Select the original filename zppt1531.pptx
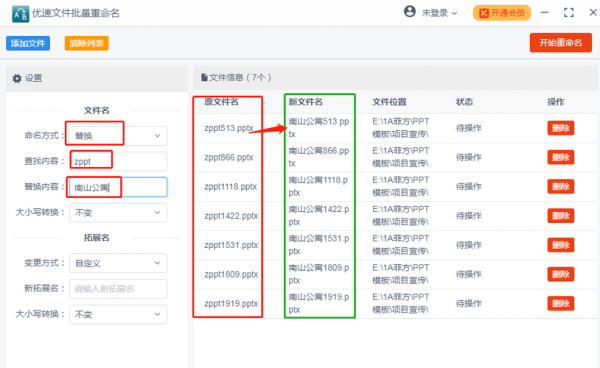This screenshot has height=368, width=600. (x=231, y=245)
